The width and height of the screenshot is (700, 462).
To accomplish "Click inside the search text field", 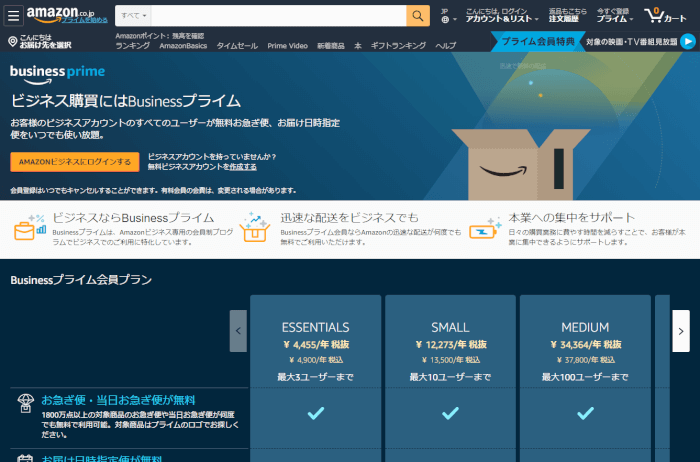I will pos(278,15).
